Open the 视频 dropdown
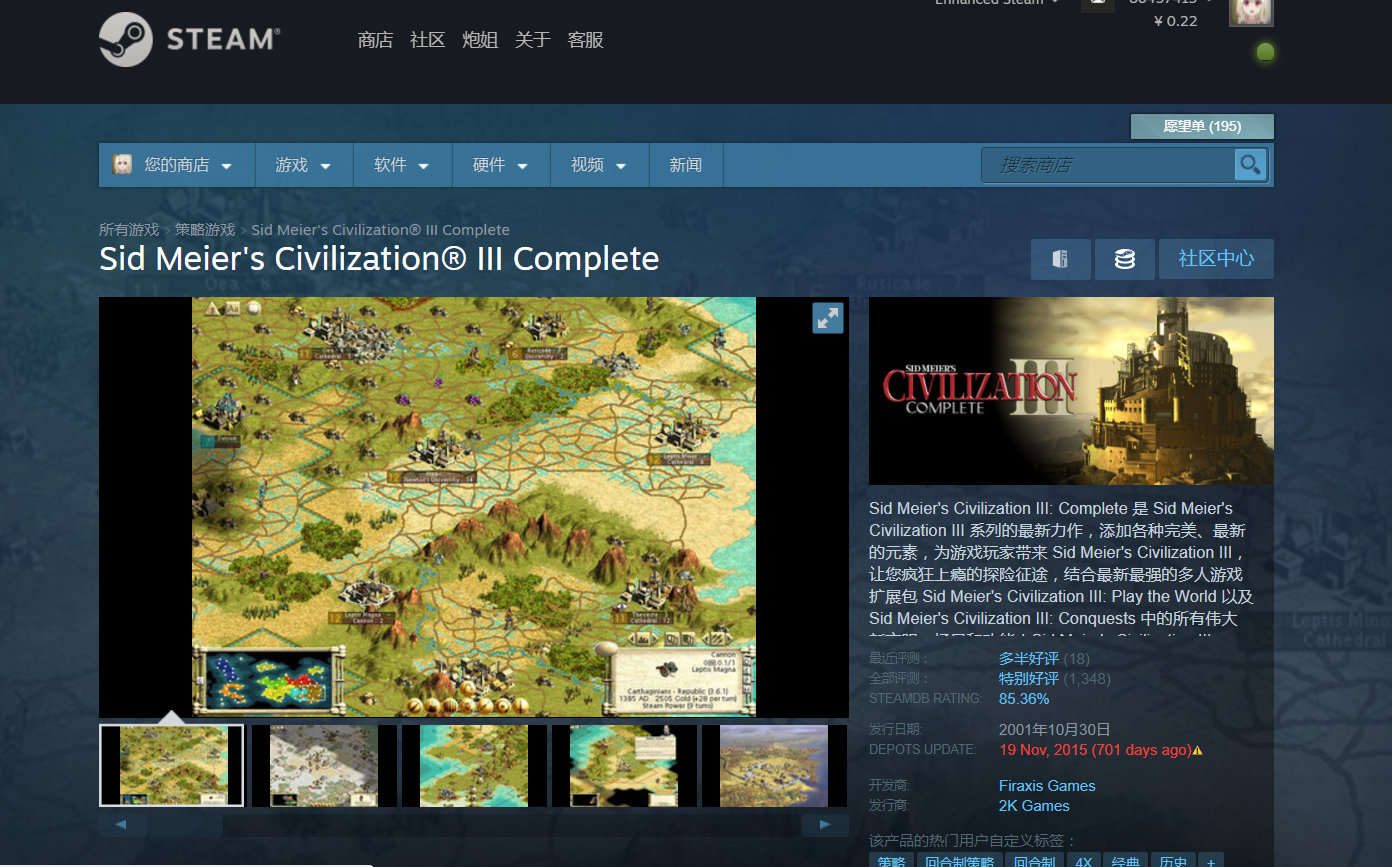 tap(599, 165)
